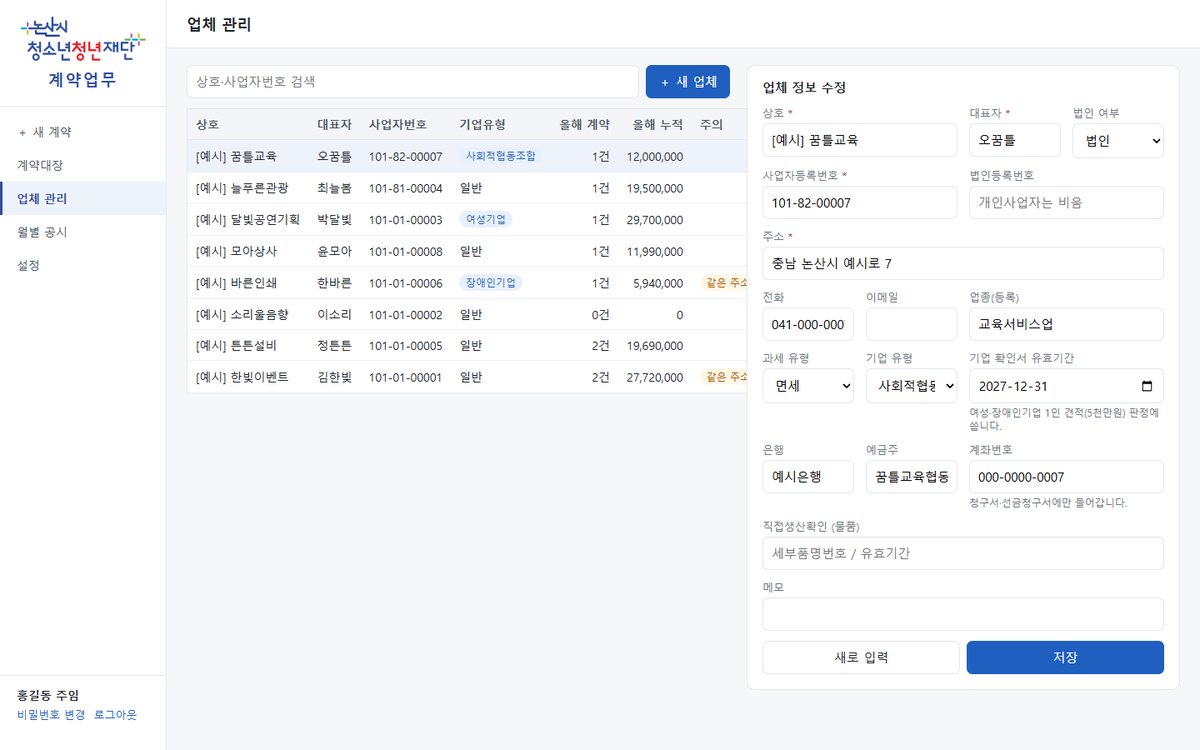1200x750 pixels.
Task: Select the [예시] 한빛이벤트 table row
Action: [x=467, y=377]
